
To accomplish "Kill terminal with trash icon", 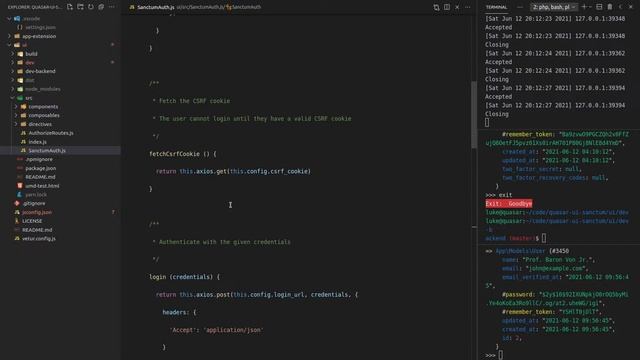I will tap(610, 7).
